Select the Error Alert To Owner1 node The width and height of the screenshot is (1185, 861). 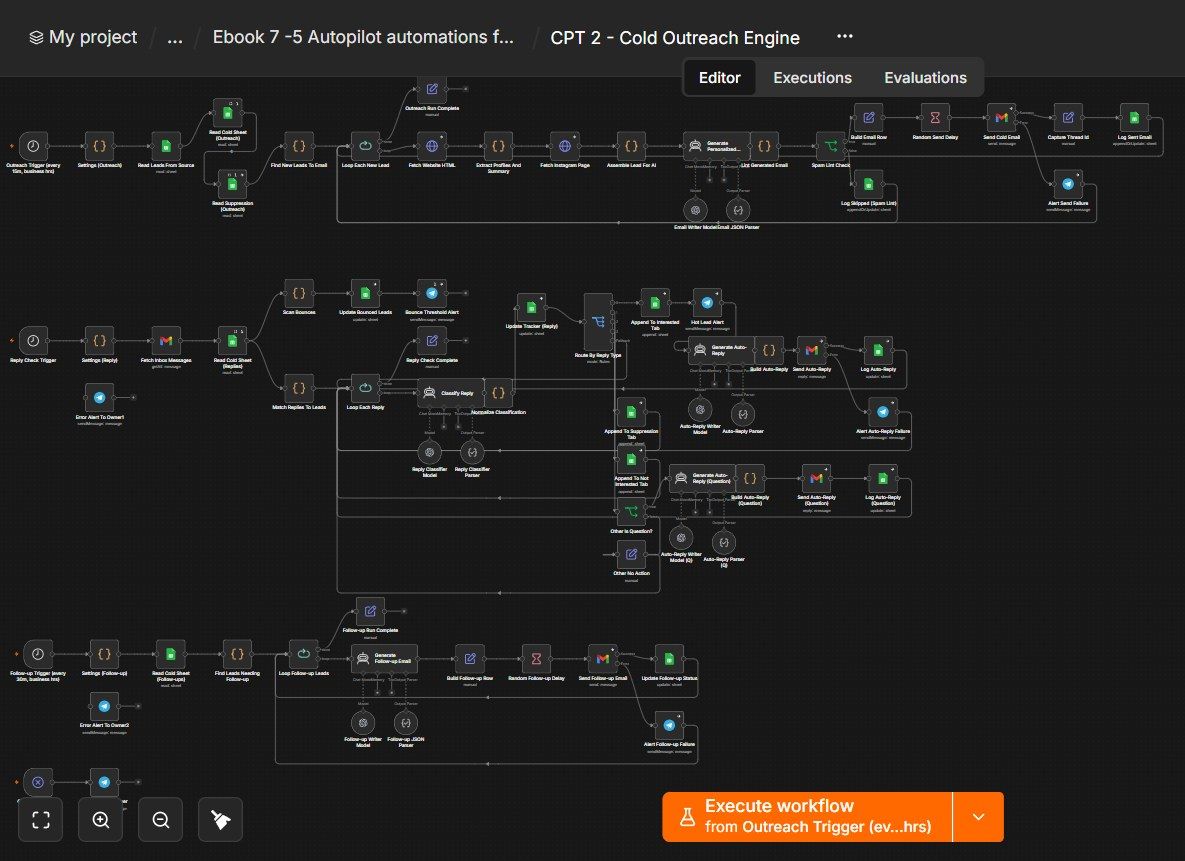point(100,398)
